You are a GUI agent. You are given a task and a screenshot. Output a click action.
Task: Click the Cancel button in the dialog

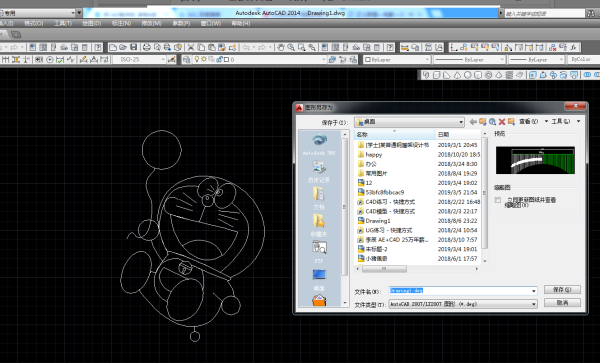pyautogui.click(x=562, y=303)
